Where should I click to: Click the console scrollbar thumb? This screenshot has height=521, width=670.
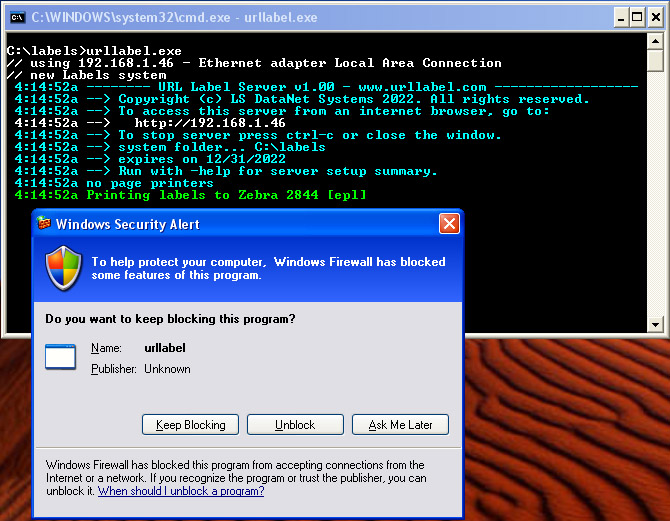tap(655, 61)
